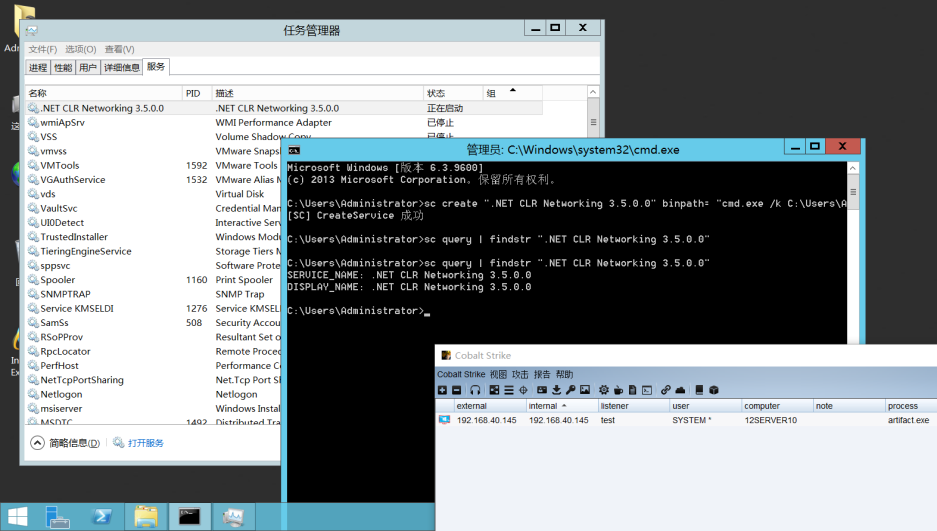
Task: Switch to the 详细信息 tab
Action: [122, 67]
